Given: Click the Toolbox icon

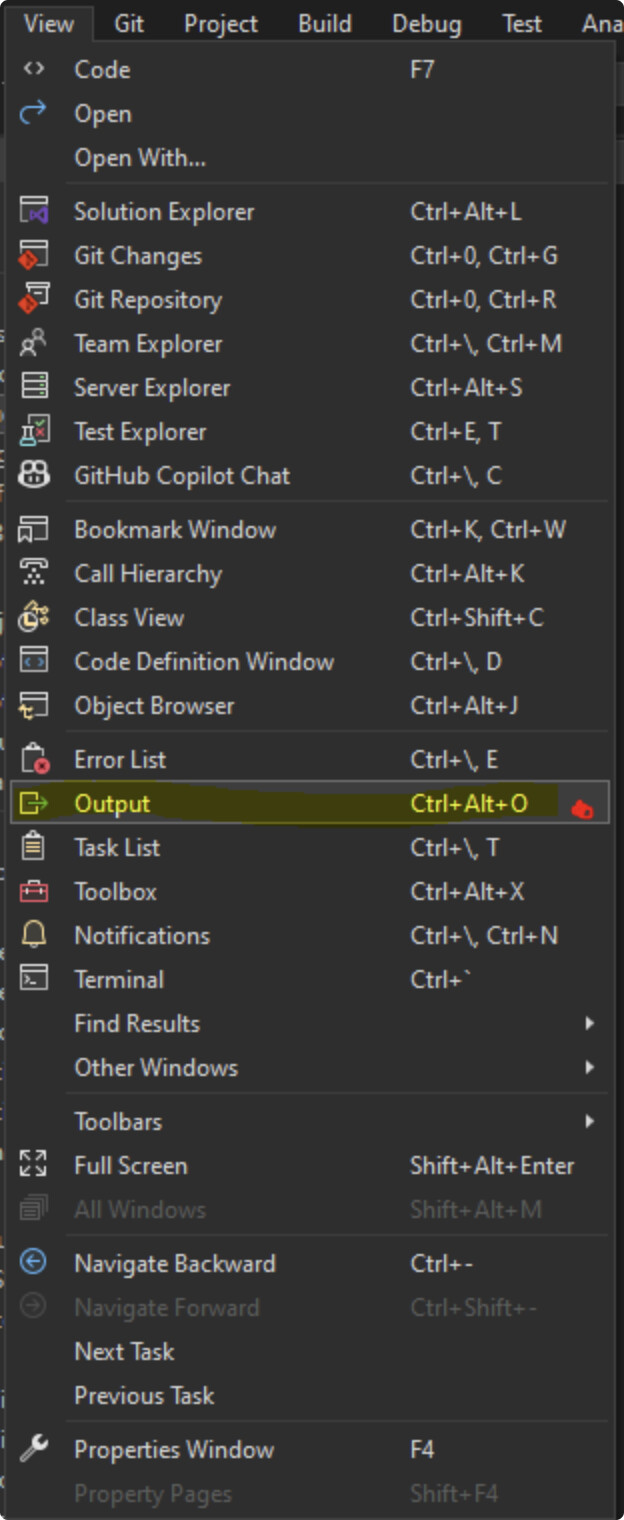Looking at the screenshot, I should (34, 892).
